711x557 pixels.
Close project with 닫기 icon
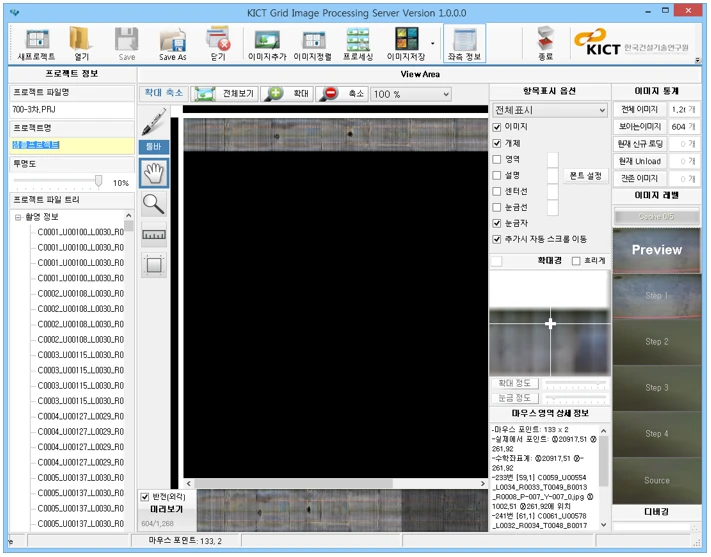tap(218, 44)
